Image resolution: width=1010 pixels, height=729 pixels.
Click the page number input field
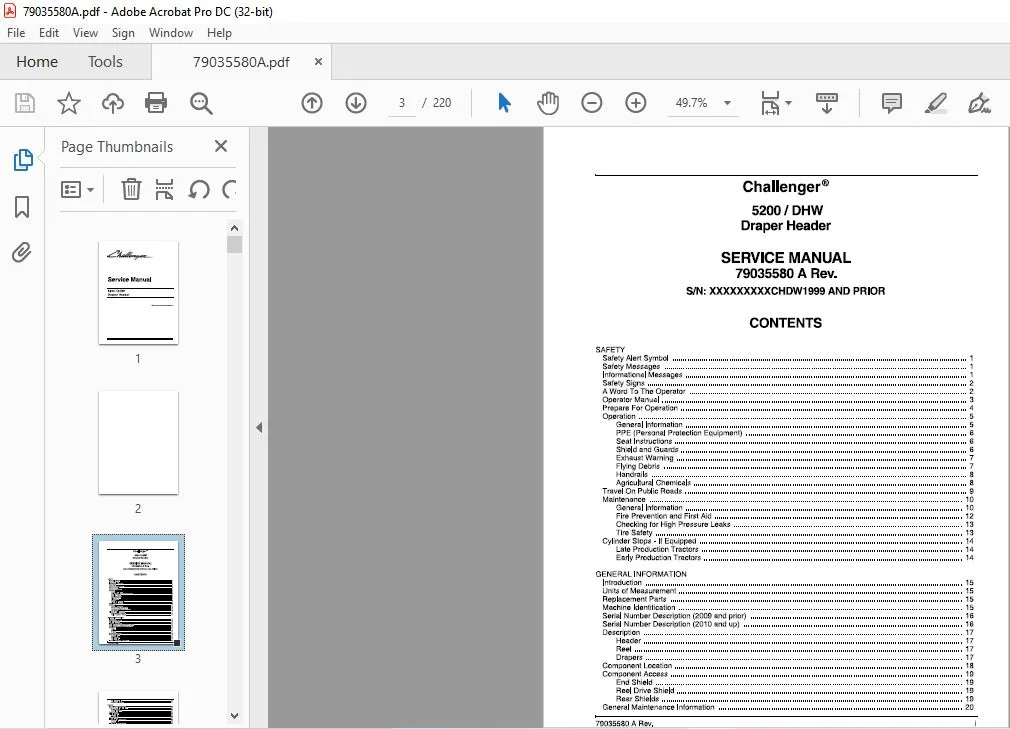402,103
